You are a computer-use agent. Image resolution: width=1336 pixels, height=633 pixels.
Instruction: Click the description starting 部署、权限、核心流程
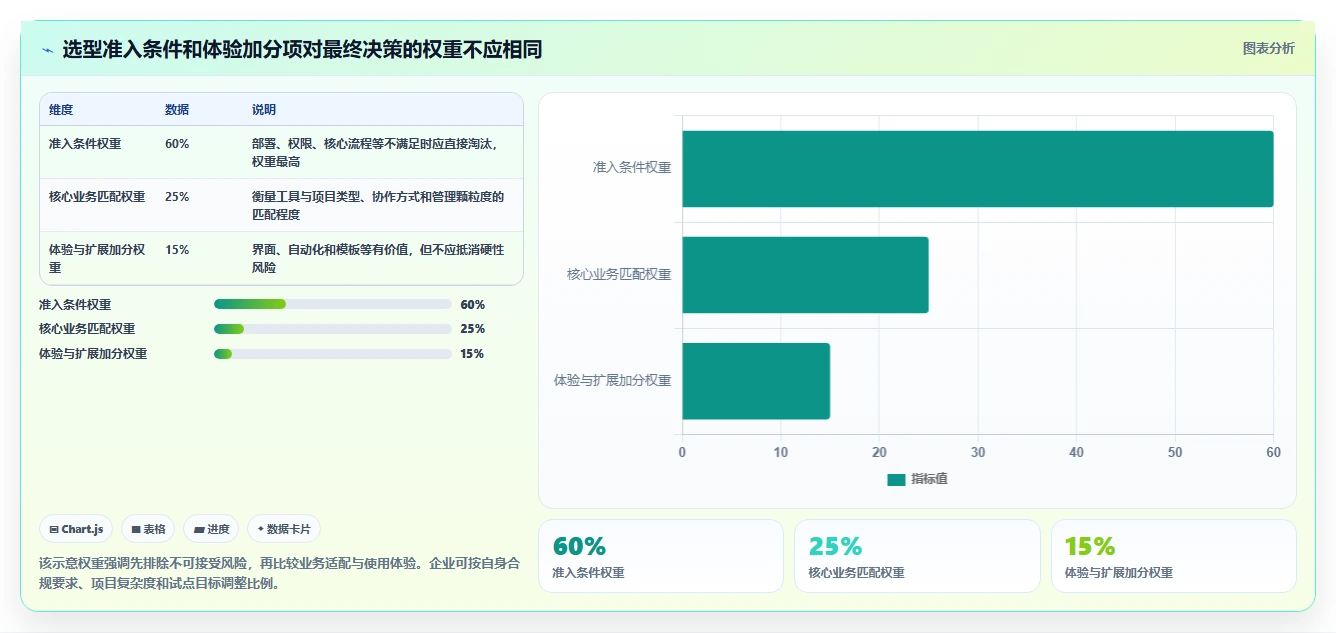pos(375,153)
